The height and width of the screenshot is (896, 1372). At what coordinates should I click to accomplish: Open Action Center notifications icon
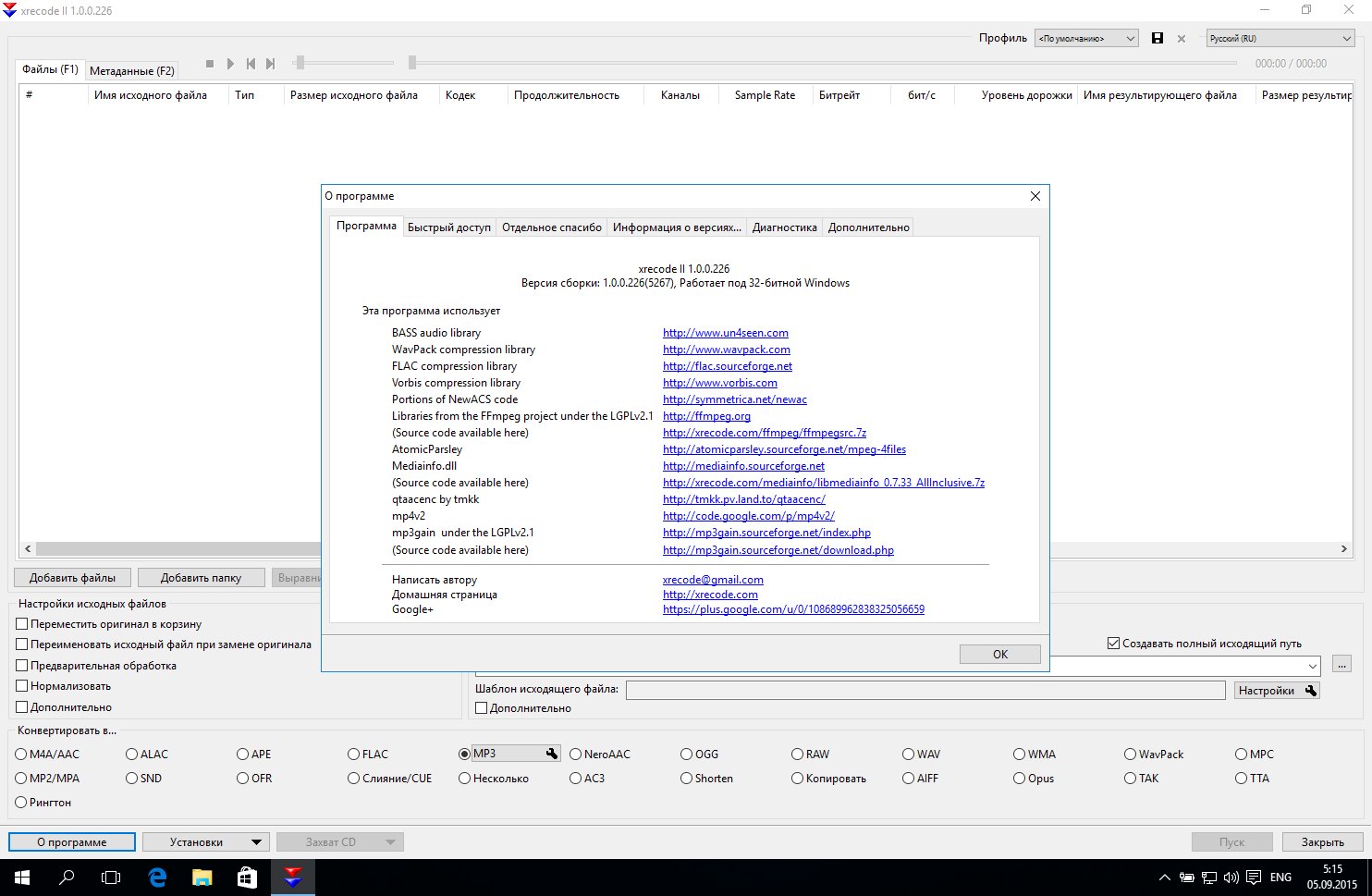tap(1253, 878)
